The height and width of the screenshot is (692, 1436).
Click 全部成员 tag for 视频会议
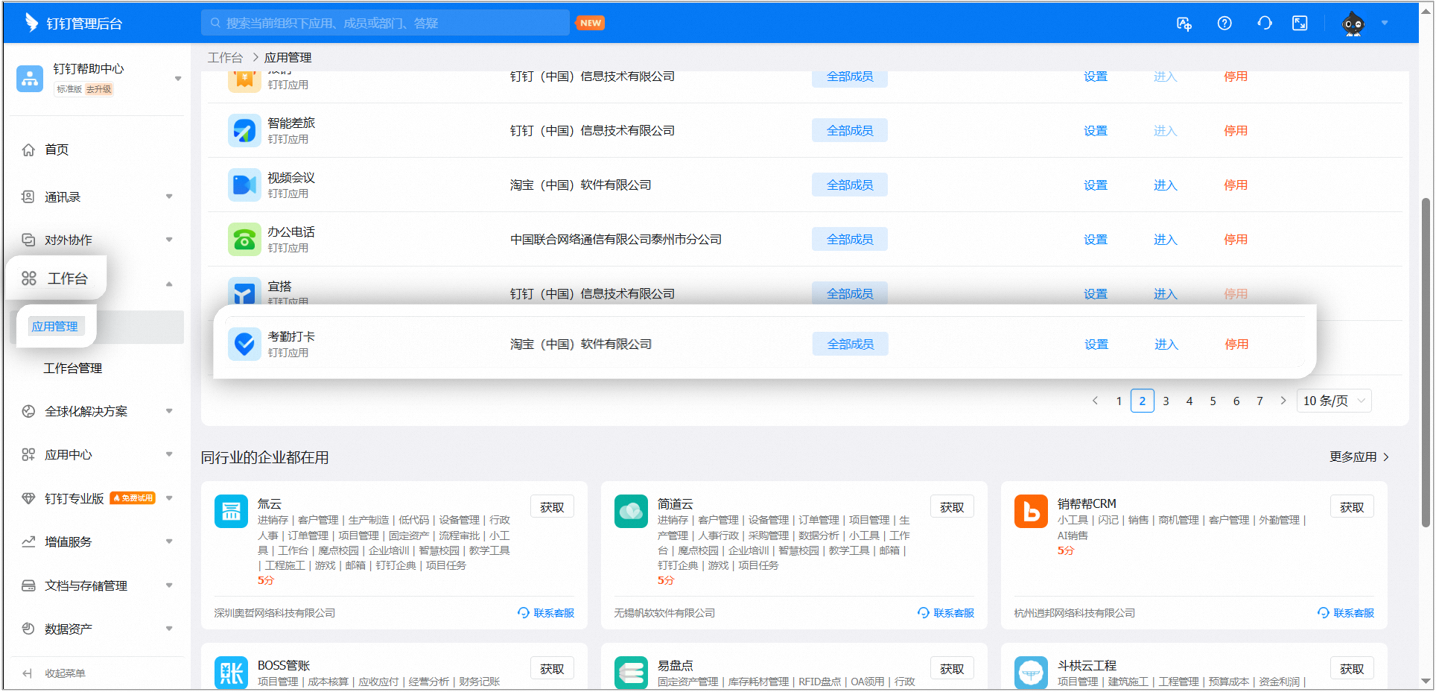[x=850, y=185]
